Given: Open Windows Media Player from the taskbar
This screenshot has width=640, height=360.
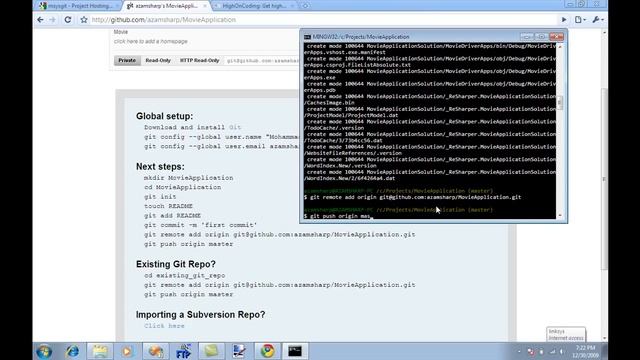Looking at the screenshot, I should click(x=127, y=351).
